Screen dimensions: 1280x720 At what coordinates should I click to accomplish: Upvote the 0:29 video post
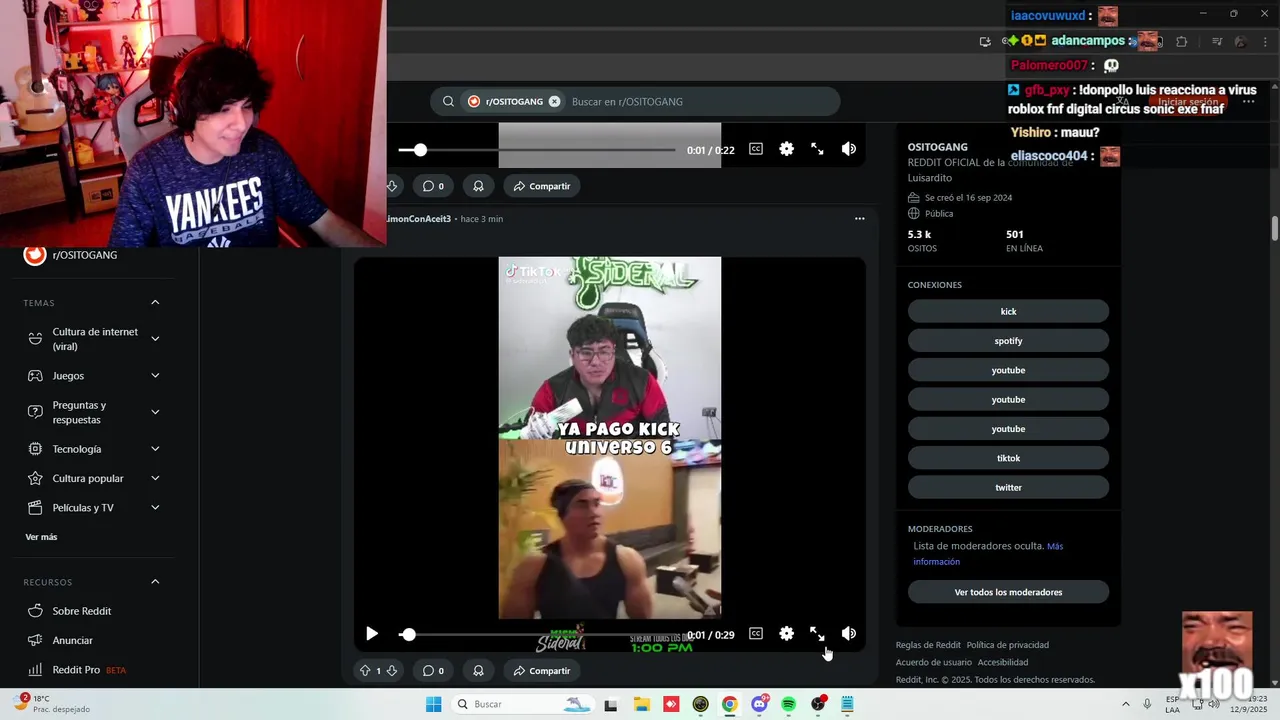tap(365, 671)
